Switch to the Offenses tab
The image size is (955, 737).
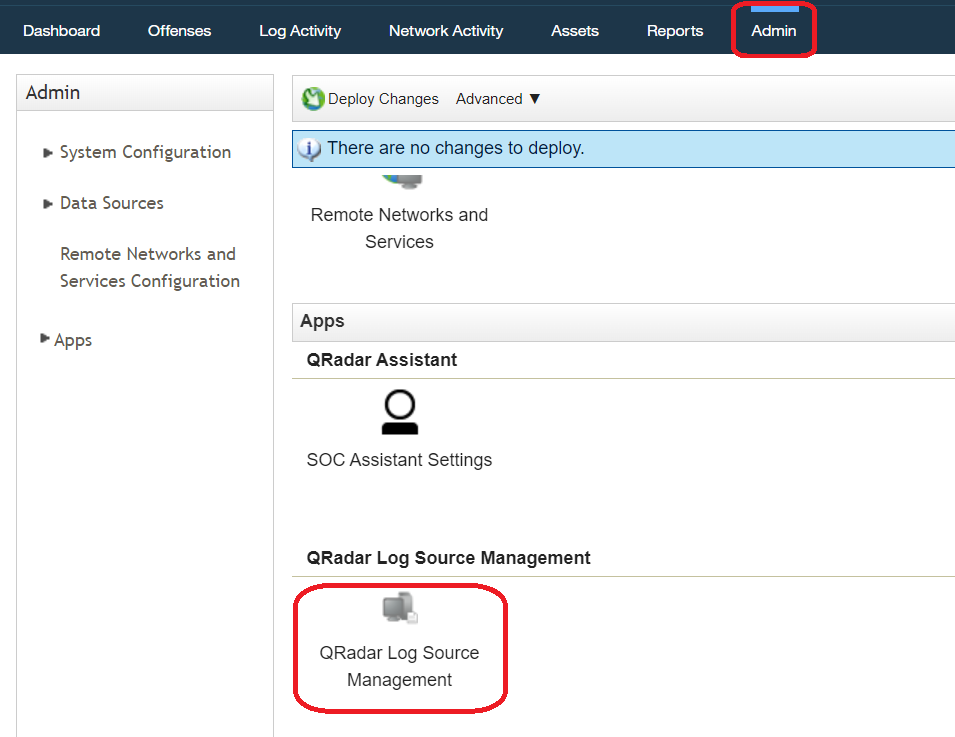point(179,31)
